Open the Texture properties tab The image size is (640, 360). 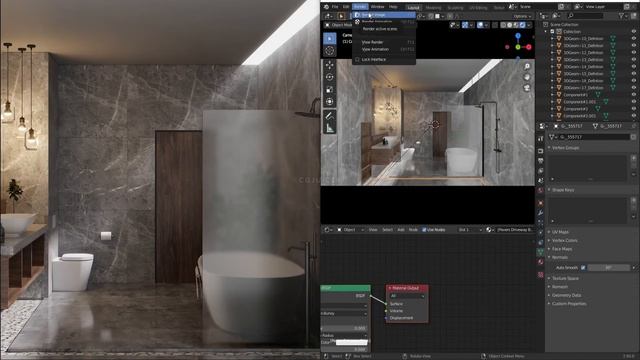[x=541, y=275]
